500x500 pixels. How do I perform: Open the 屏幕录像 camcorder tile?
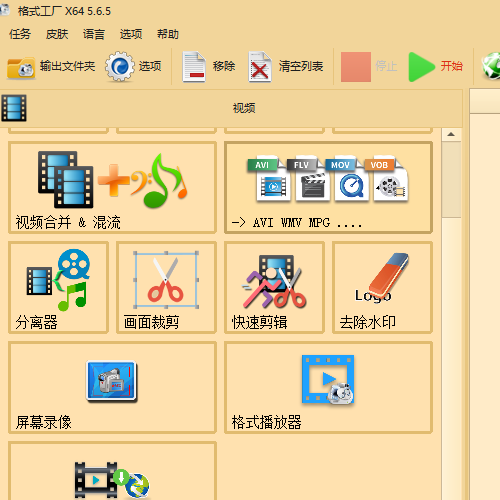(112, 387)
